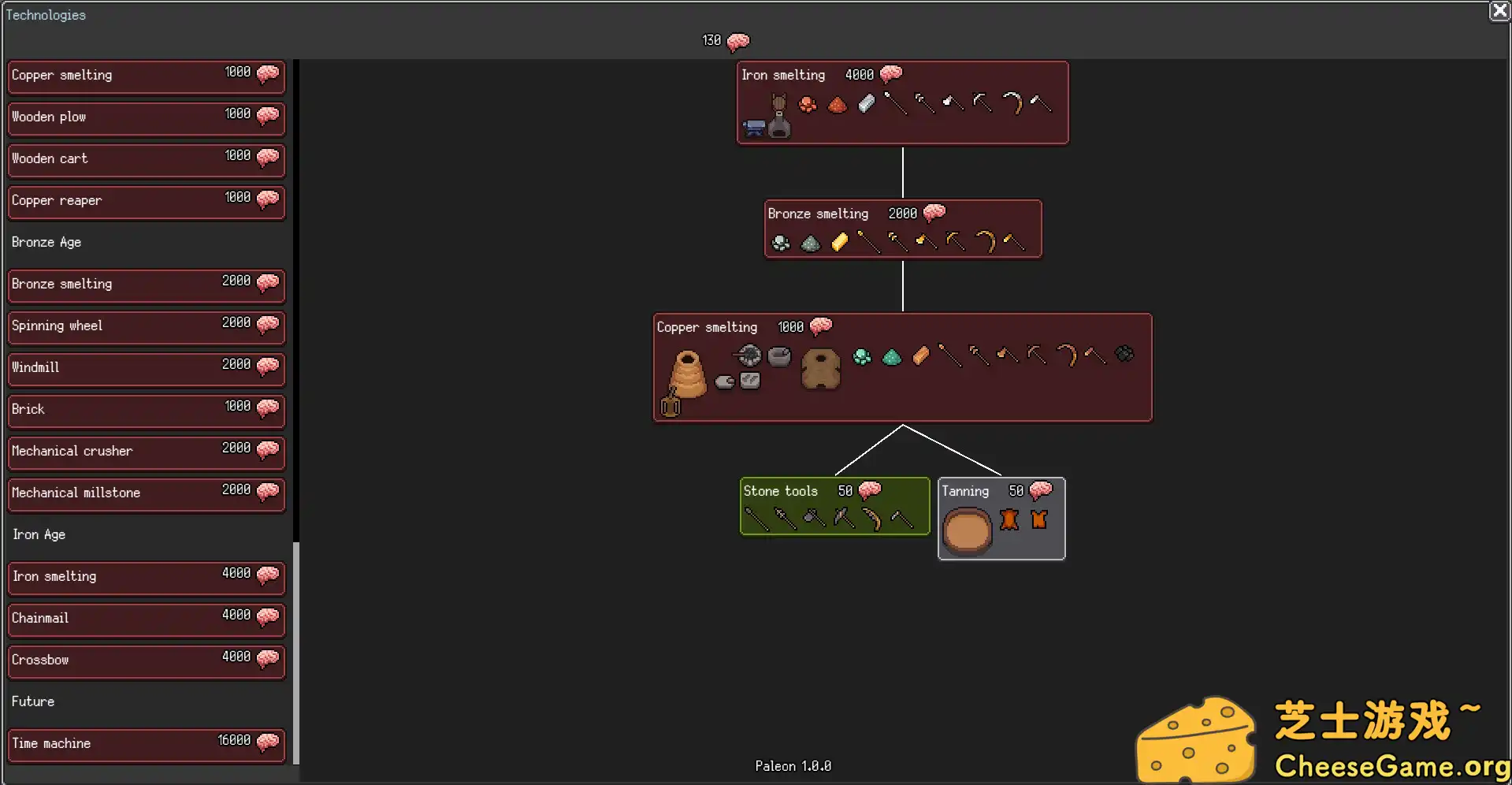1512x785 pixels.
Task: Click the technology list scrollbar thumb
Action: [x=296, y=653]
